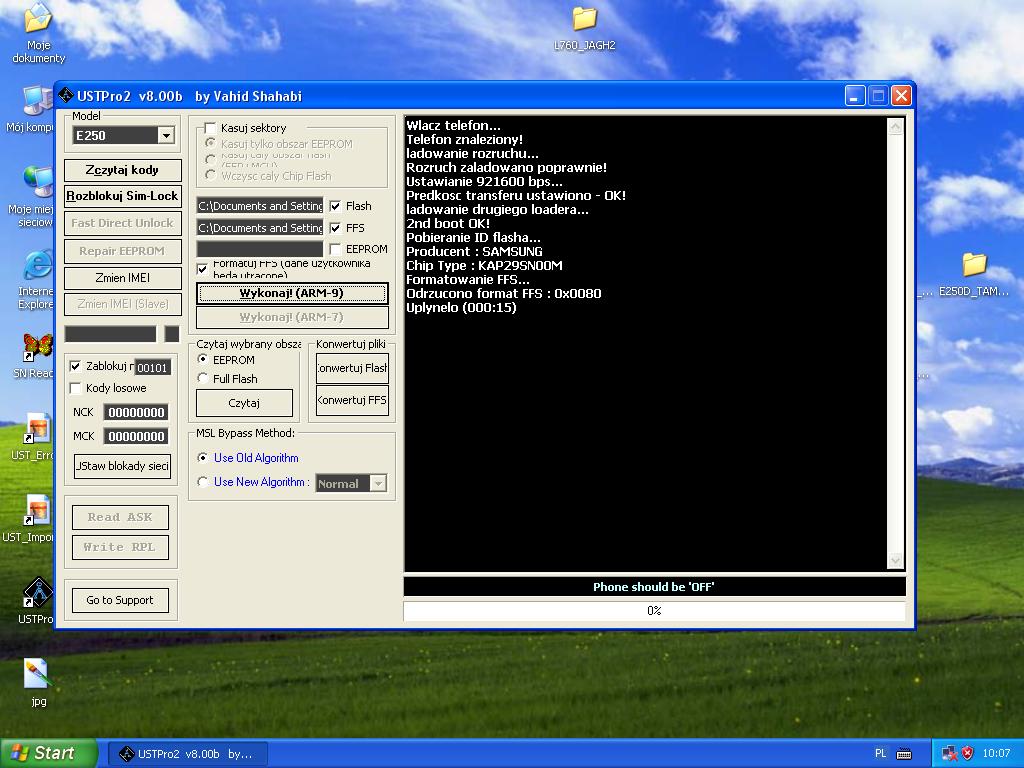Click the NCK code input field
Image resolution: width=1024 pixels, height=768 pixels.
pyautogui.click(x=136, y=412)
